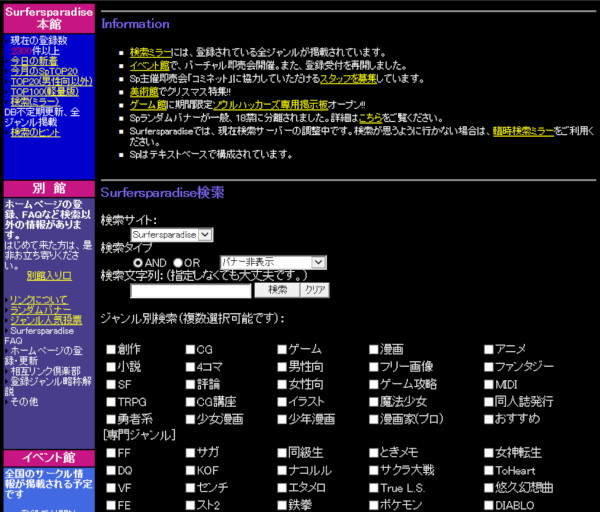Screen dimensions: 600x512
Task: Select the TRPG checkbox
Action: [x=111, y=402]
